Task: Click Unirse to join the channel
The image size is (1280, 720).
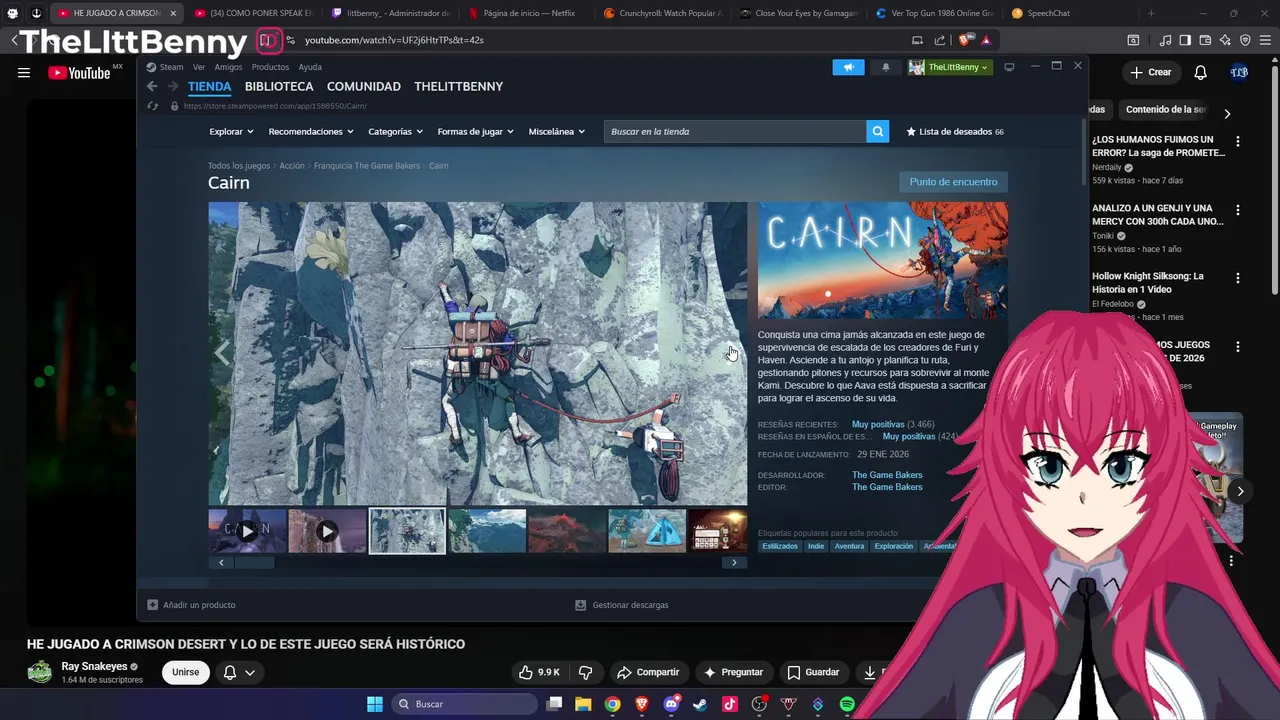Action: coord(186,672)
